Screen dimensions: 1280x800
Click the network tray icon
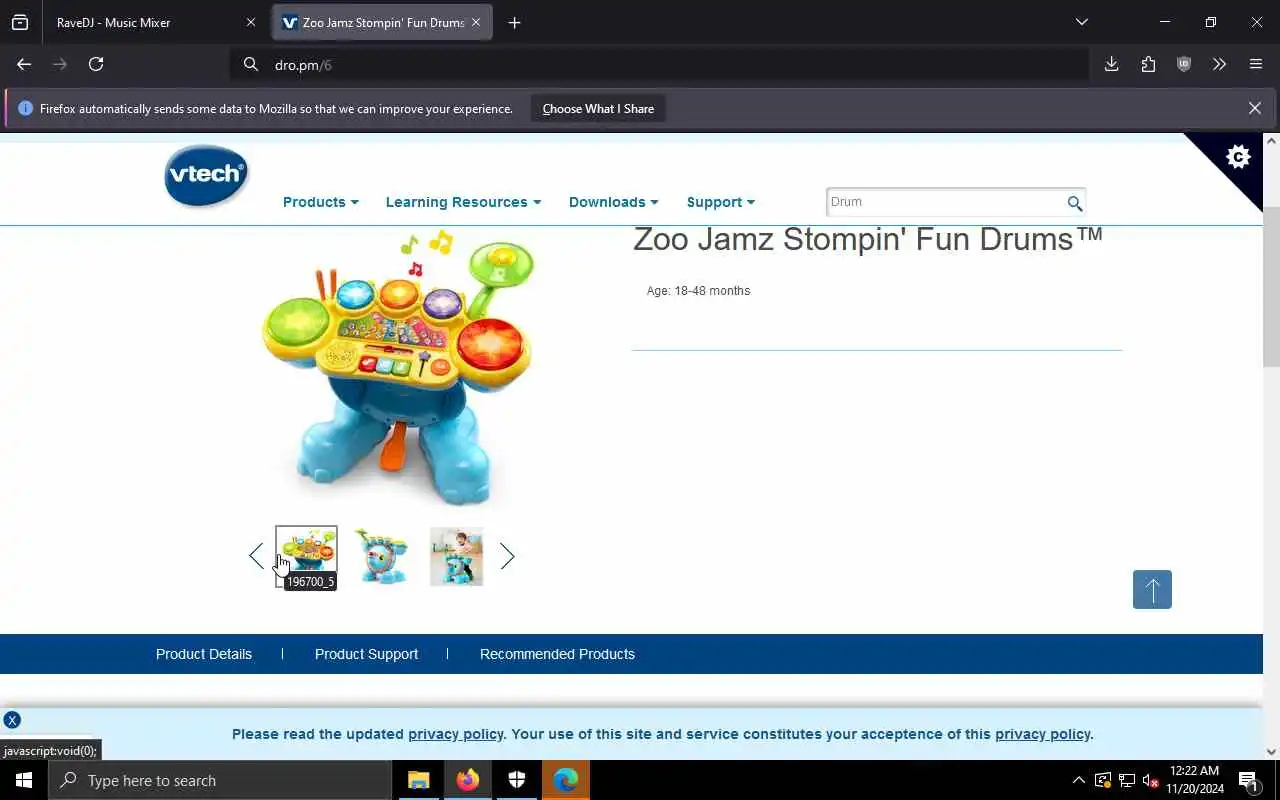click(x=1127, y=780)
